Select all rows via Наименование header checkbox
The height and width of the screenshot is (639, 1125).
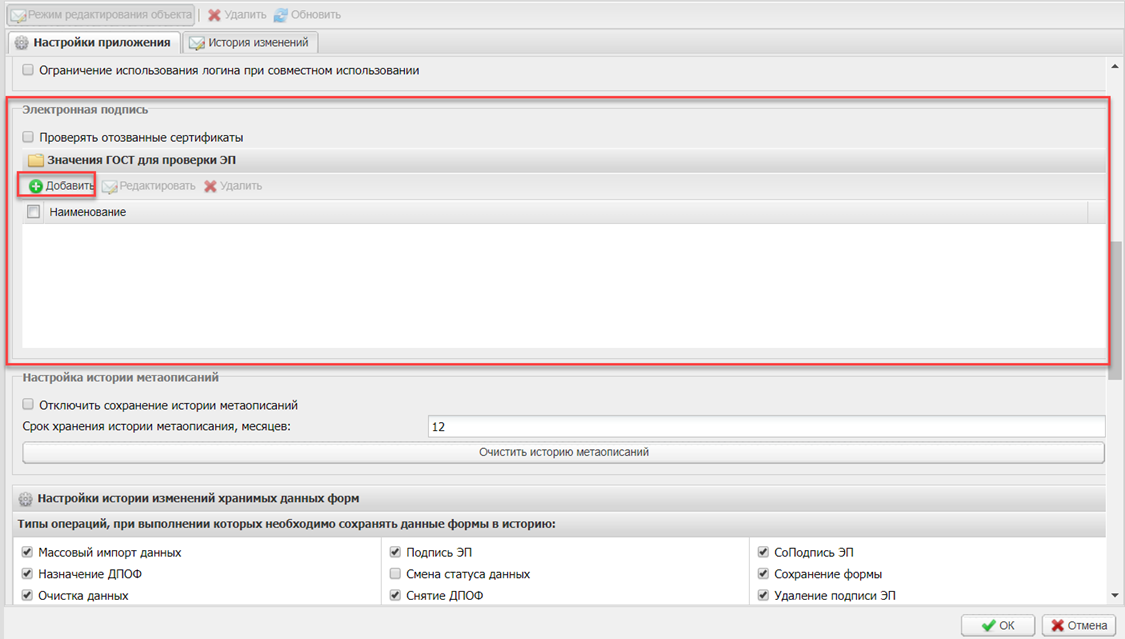tap(34, 212)
